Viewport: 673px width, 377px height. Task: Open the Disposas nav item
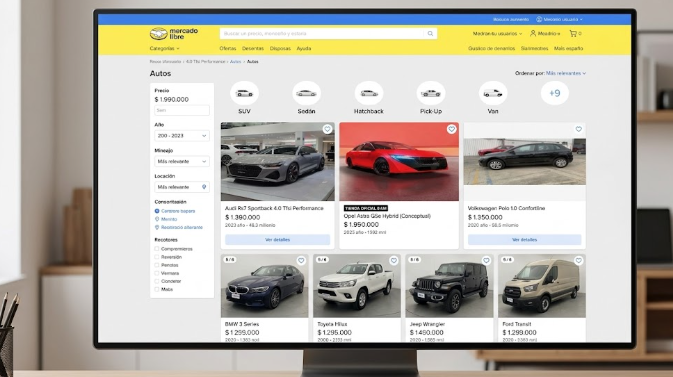pos(280,49)
